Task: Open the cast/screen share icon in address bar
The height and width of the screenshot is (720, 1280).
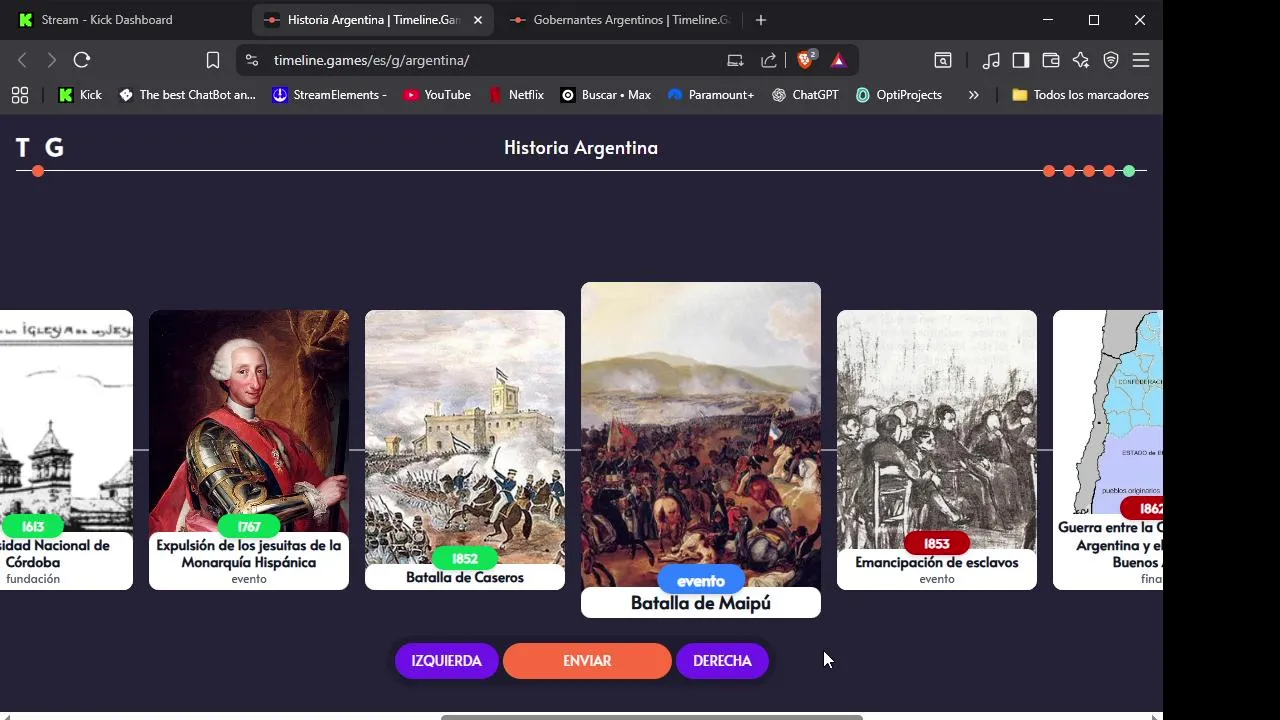Action: pyautogui.click(x=735, y=60)
